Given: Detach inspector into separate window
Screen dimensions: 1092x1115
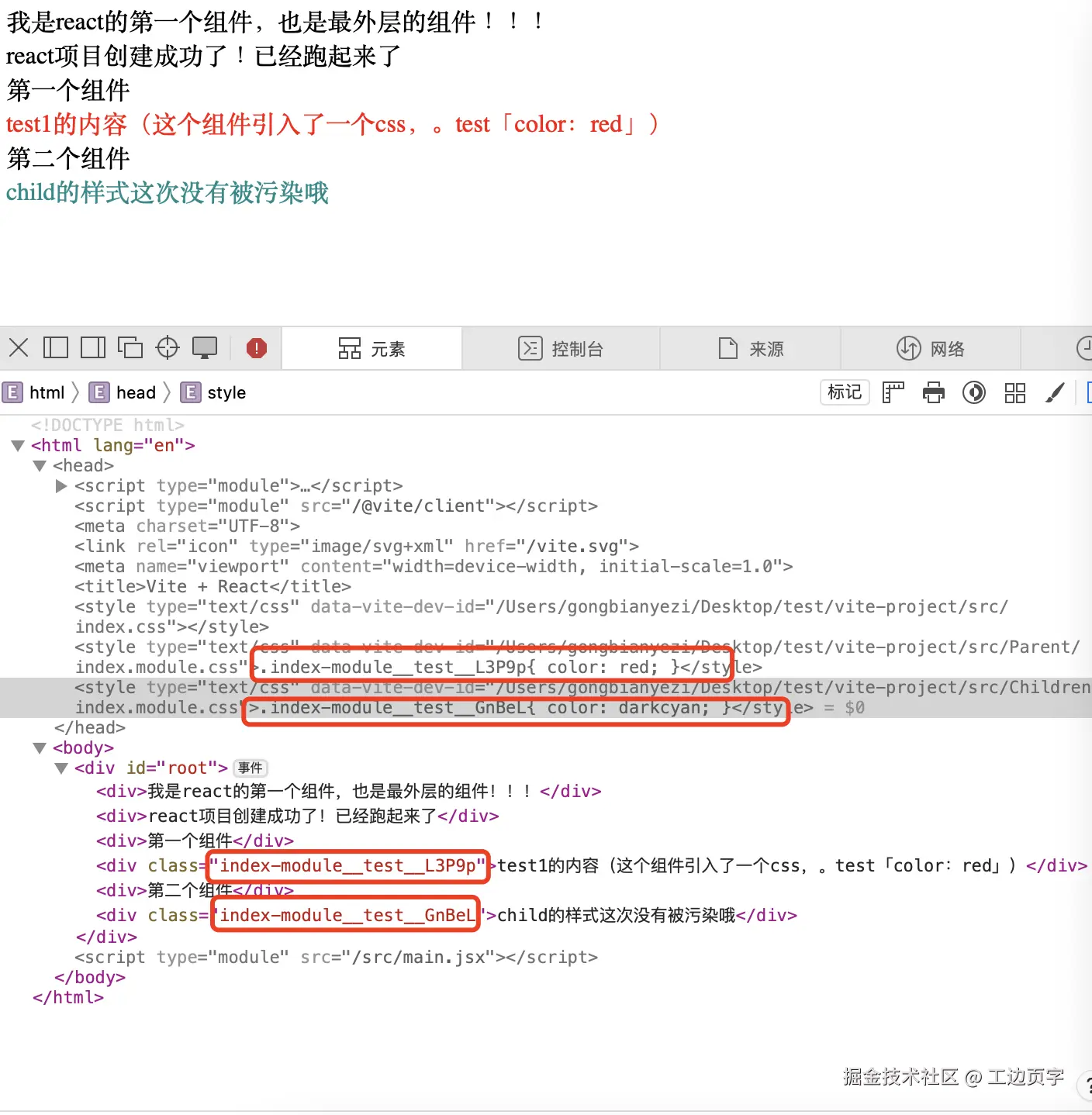Looking at the screenshot, I should click(130, 347).
